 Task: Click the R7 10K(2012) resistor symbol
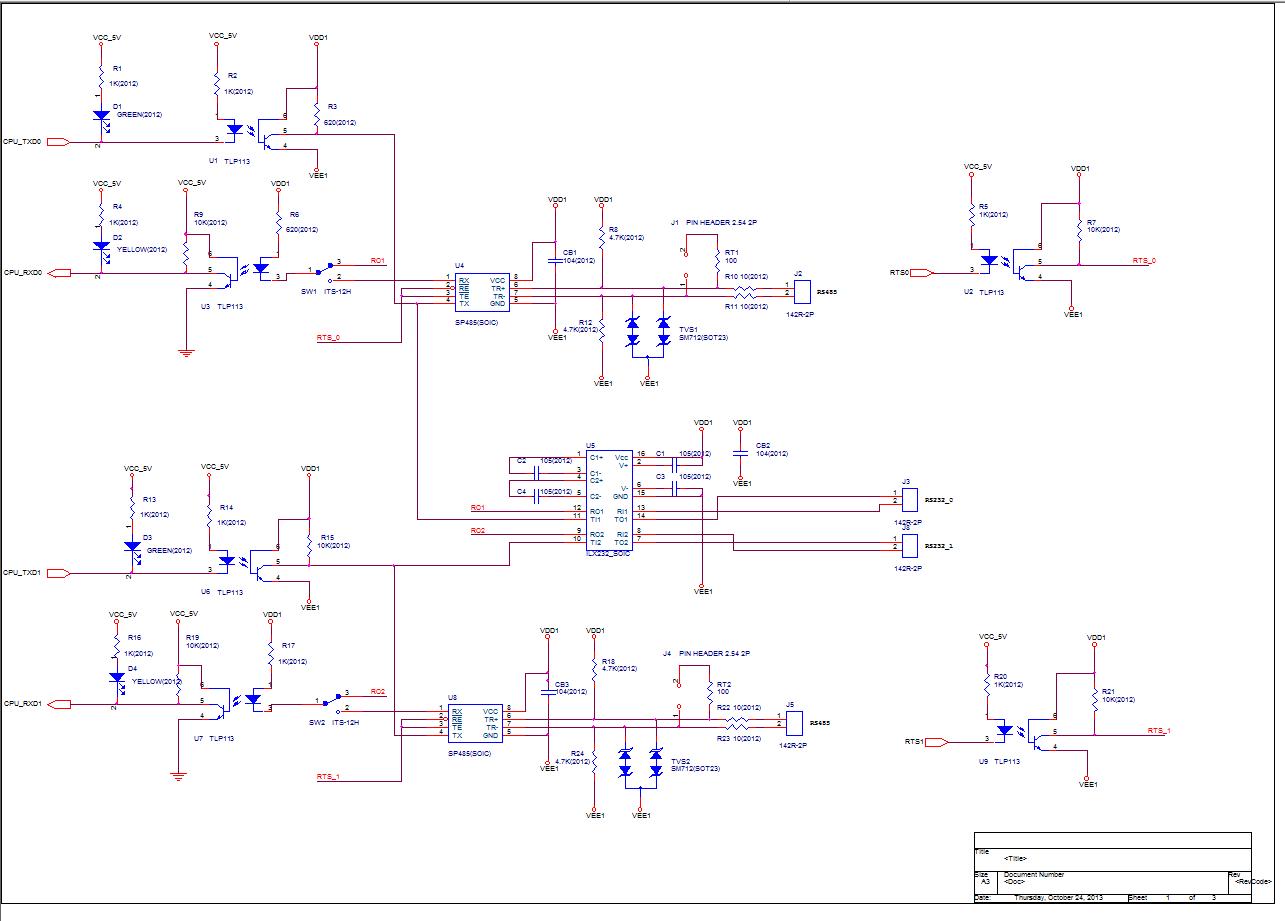pos(1079,228)
